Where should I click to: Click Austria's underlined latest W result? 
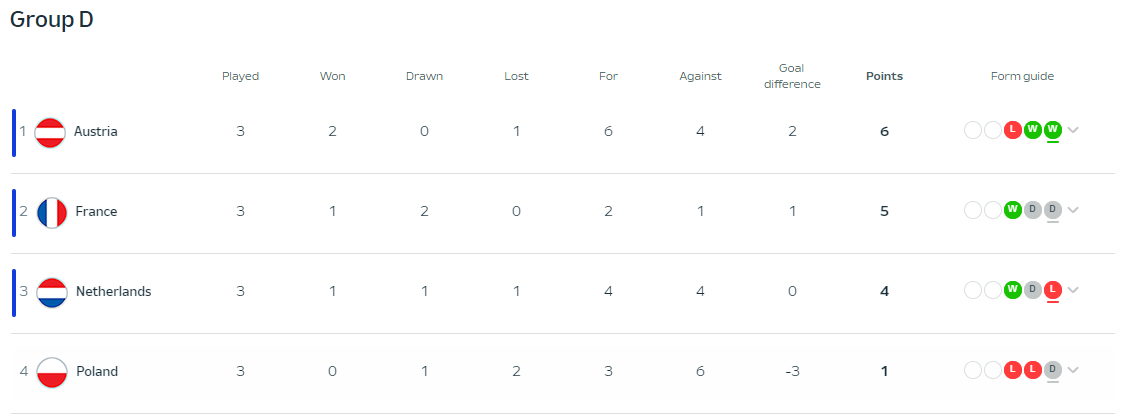pyautogui.click(x=1053, y=130)
